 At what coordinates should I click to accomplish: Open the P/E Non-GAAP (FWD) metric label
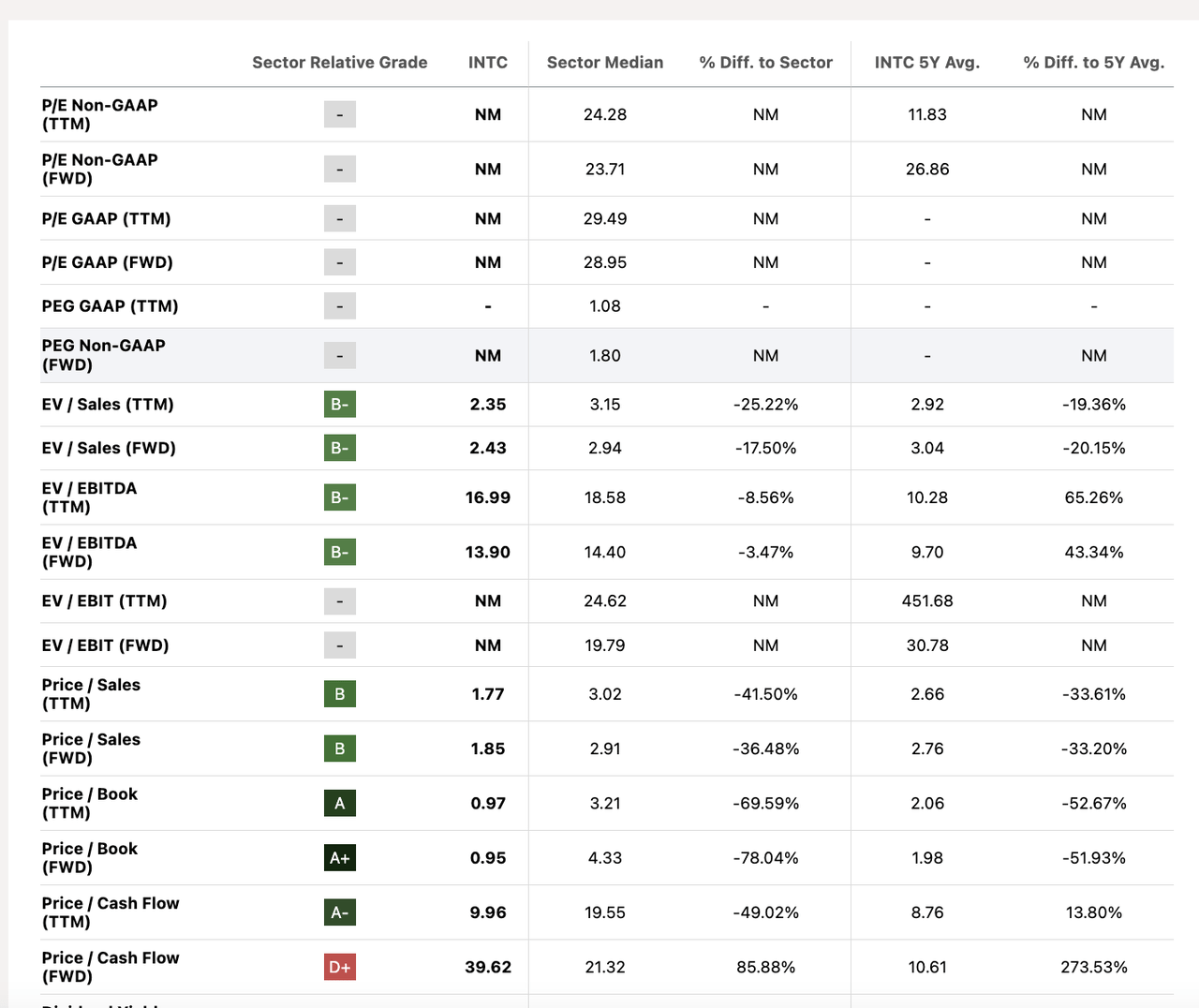[100, 170]
